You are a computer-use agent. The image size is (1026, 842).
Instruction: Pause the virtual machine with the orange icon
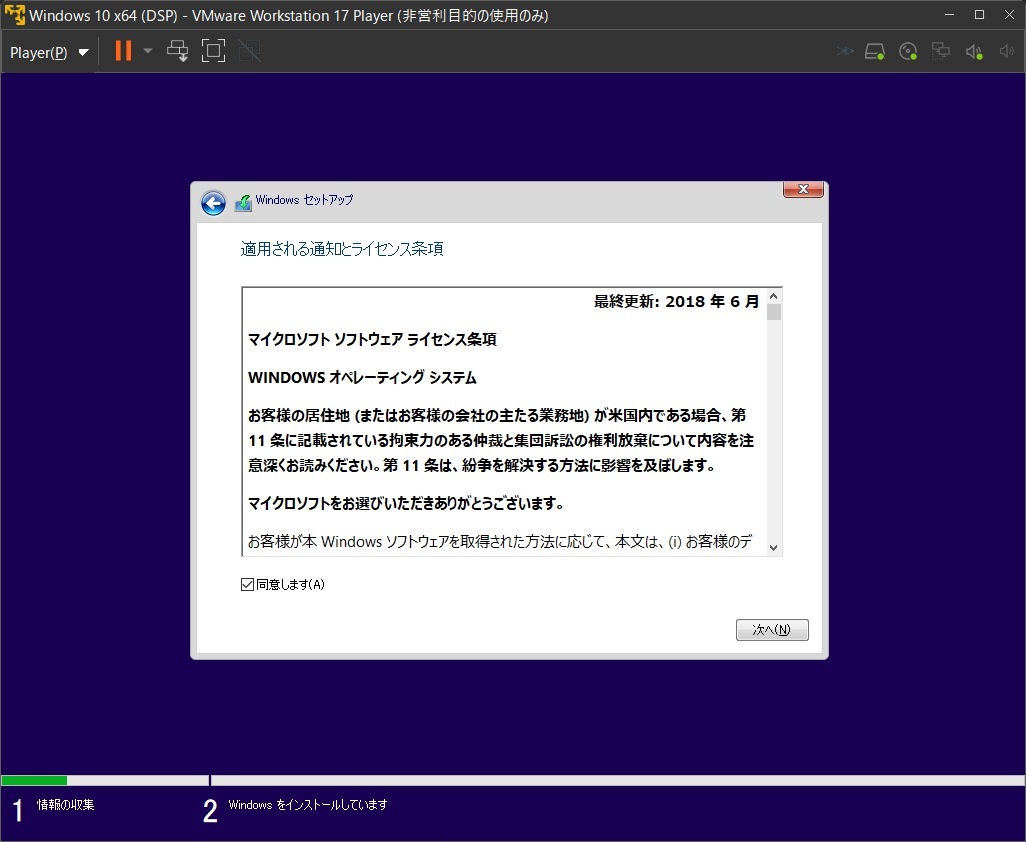[x=123, y=50]
